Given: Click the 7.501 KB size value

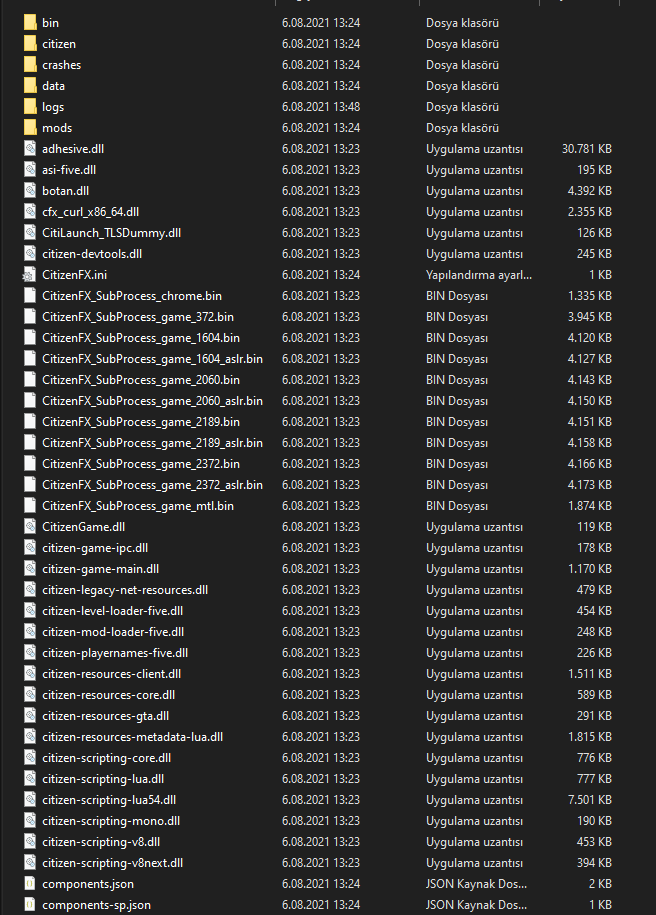Looking at the screenshot, I should pyautogui.click(x=589, y=800).
